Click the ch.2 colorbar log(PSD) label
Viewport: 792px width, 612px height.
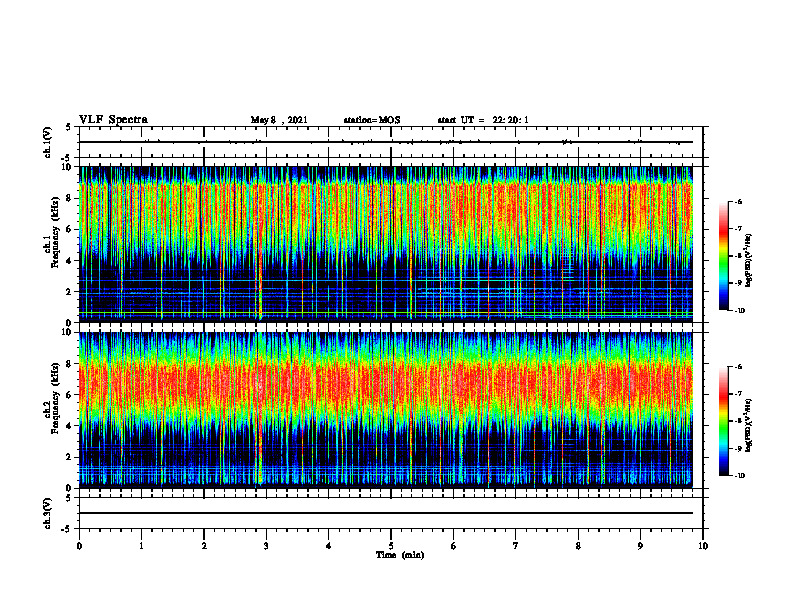coord(748,425)
